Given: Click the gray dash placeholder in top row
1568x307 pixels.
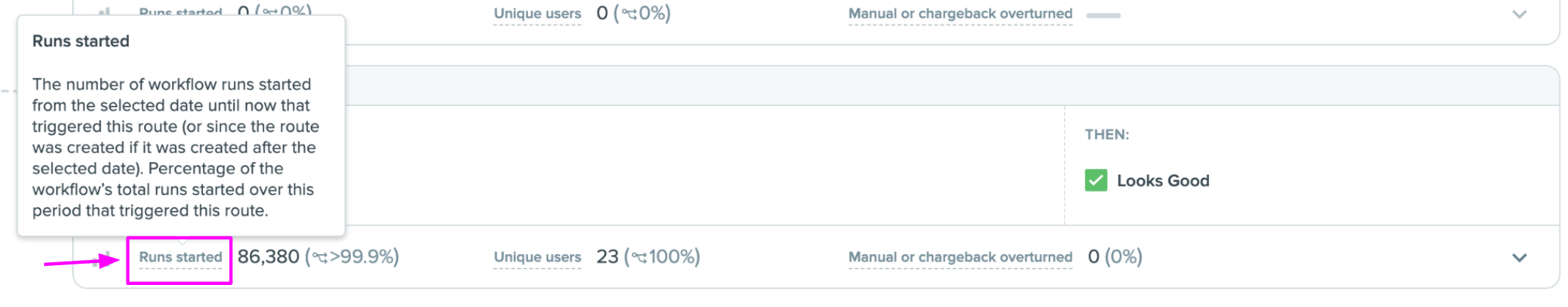Looking at the screenshot, I should pos(1103,15).
